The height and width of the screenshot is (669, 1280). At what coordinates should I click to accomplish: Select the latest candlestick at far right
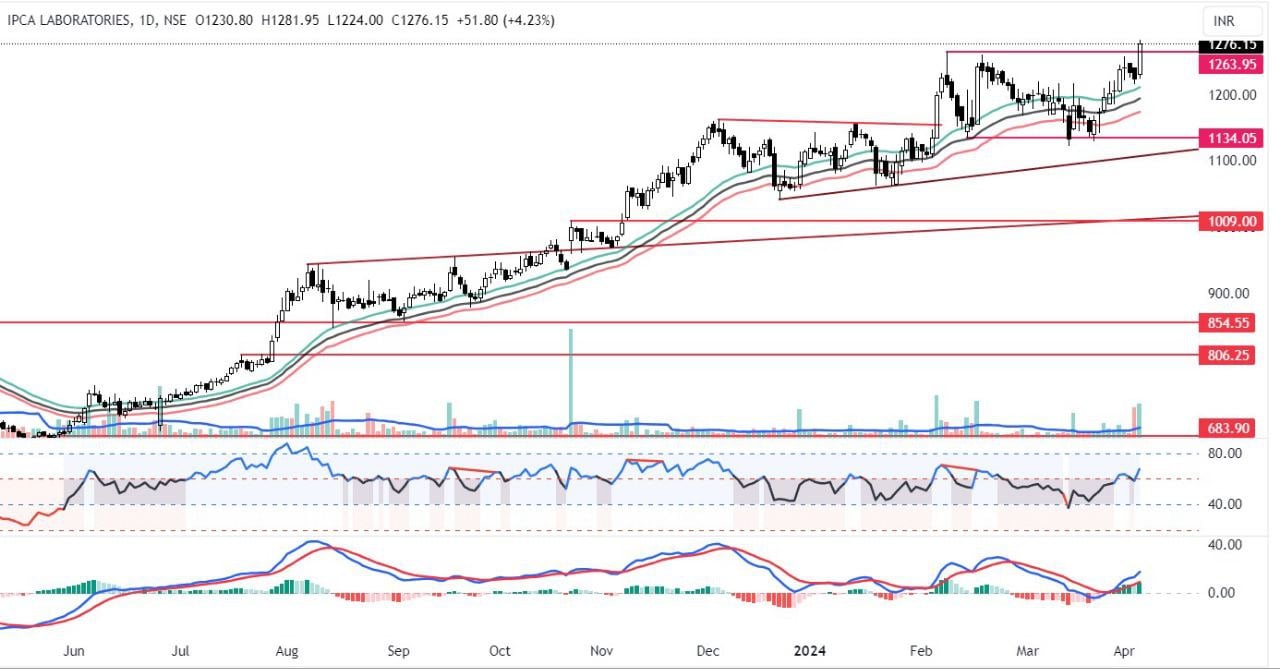point(1142,58)
